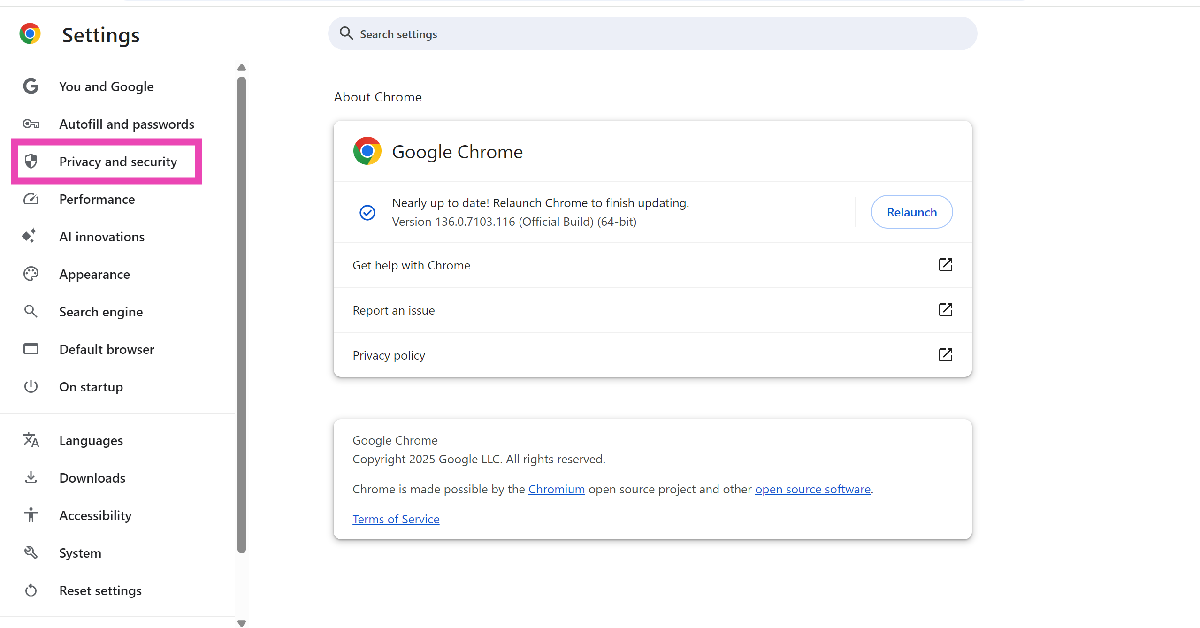This screenshot has height=628, width=1200.
Task: Click the AI innovations sparkle icon
Action: click(x=31, y=237)
